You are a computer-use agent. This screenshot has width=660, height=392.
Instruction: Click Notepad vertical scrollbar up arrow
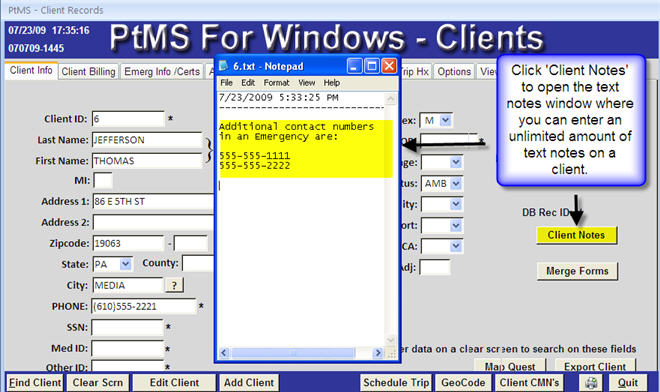[x=391, y=99]
